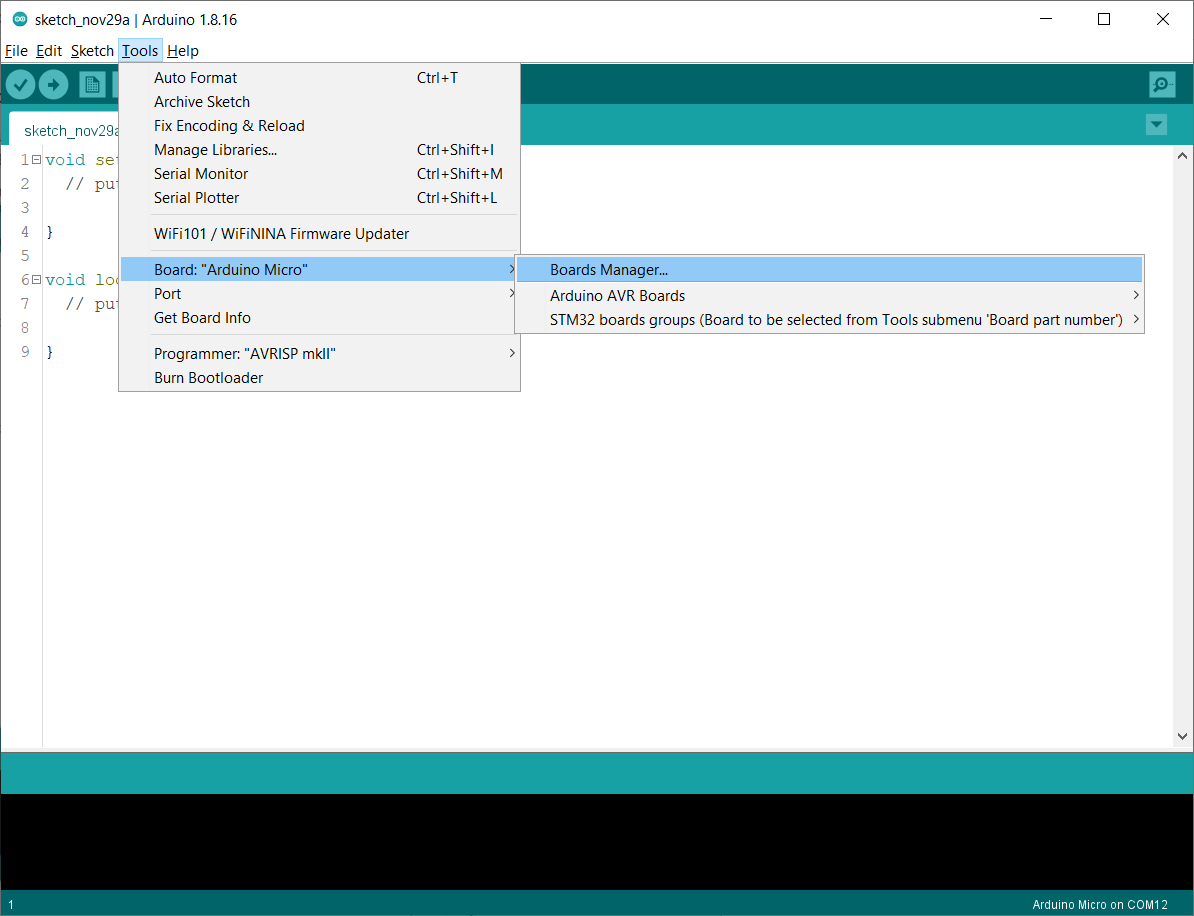Screen dimensions: 1194x916
Task: Launch Serial Monitor from Tools menu
Action: pyautogui.click(x=319, y=174)
